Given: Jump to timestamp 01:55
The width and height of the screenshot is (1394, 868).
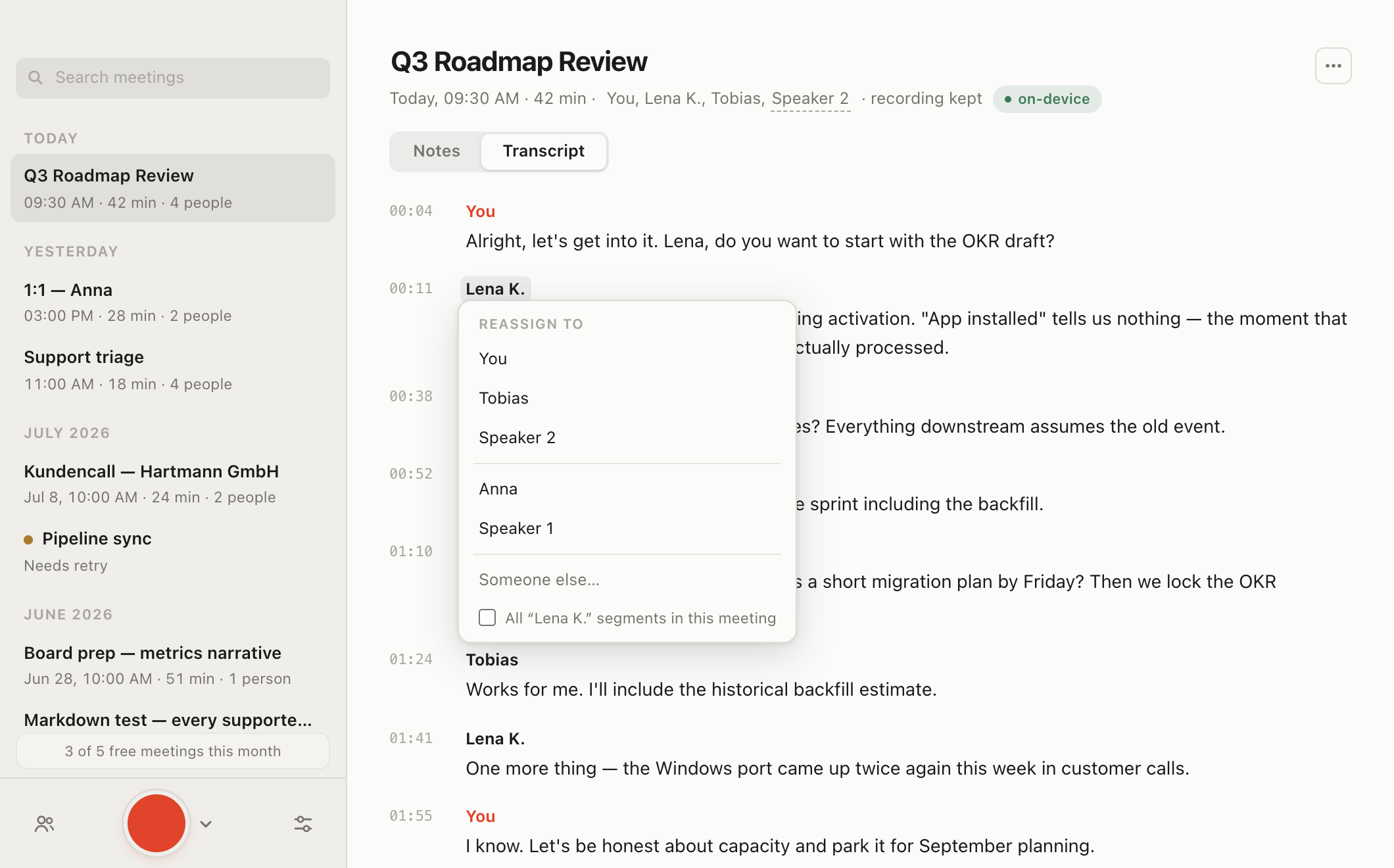Looking at the screenshot, I should tap(411, 816).
